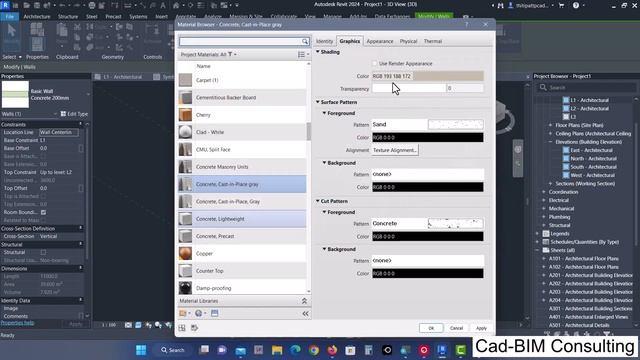
Task: Click Cut Pattern Foreground black color swatch
Action: pyautogui.click(x=428, y=236)
